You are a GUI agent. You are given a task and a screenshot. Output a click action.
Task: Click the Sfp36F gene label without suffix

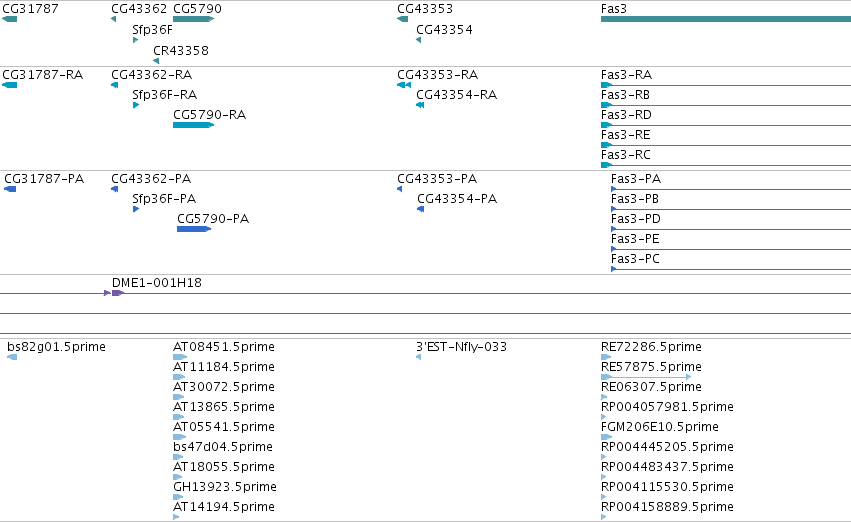[153, 30]
